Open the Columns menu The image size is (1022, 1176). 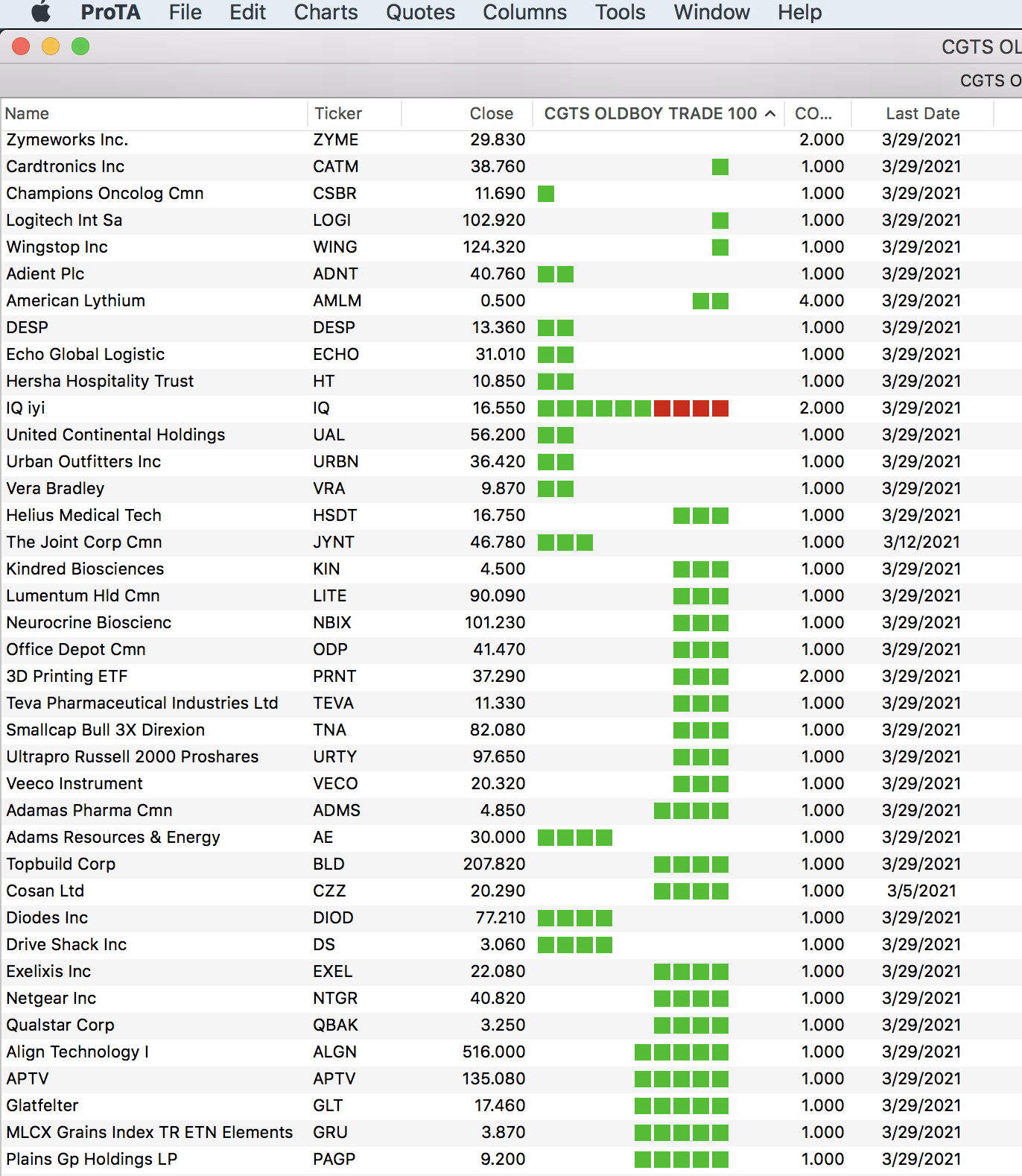point(524,12)
